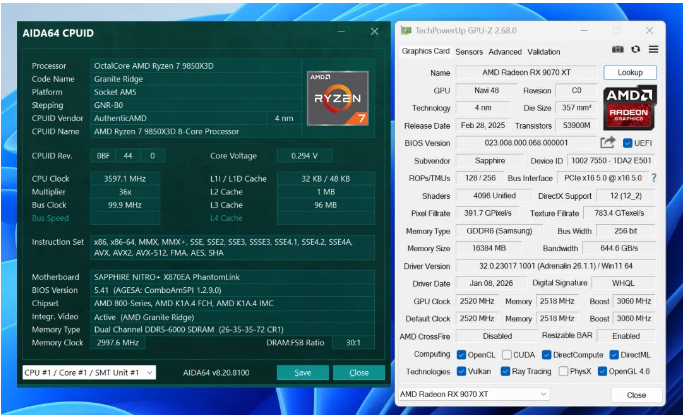The width and height of the screenshot is (683, 415).
Task: Open the CPU #1 / Core #1 dropdown
Action: click(89, 372)
